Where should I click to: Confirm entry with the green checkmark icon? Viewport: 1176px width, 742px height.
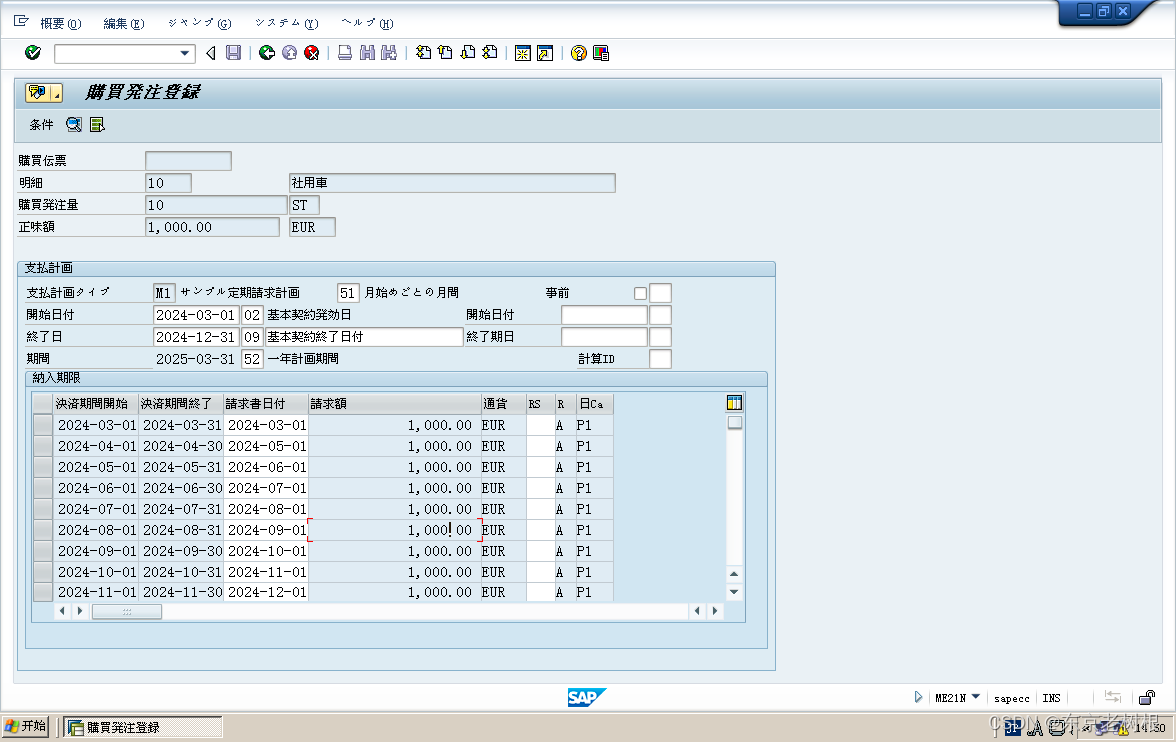32,53
